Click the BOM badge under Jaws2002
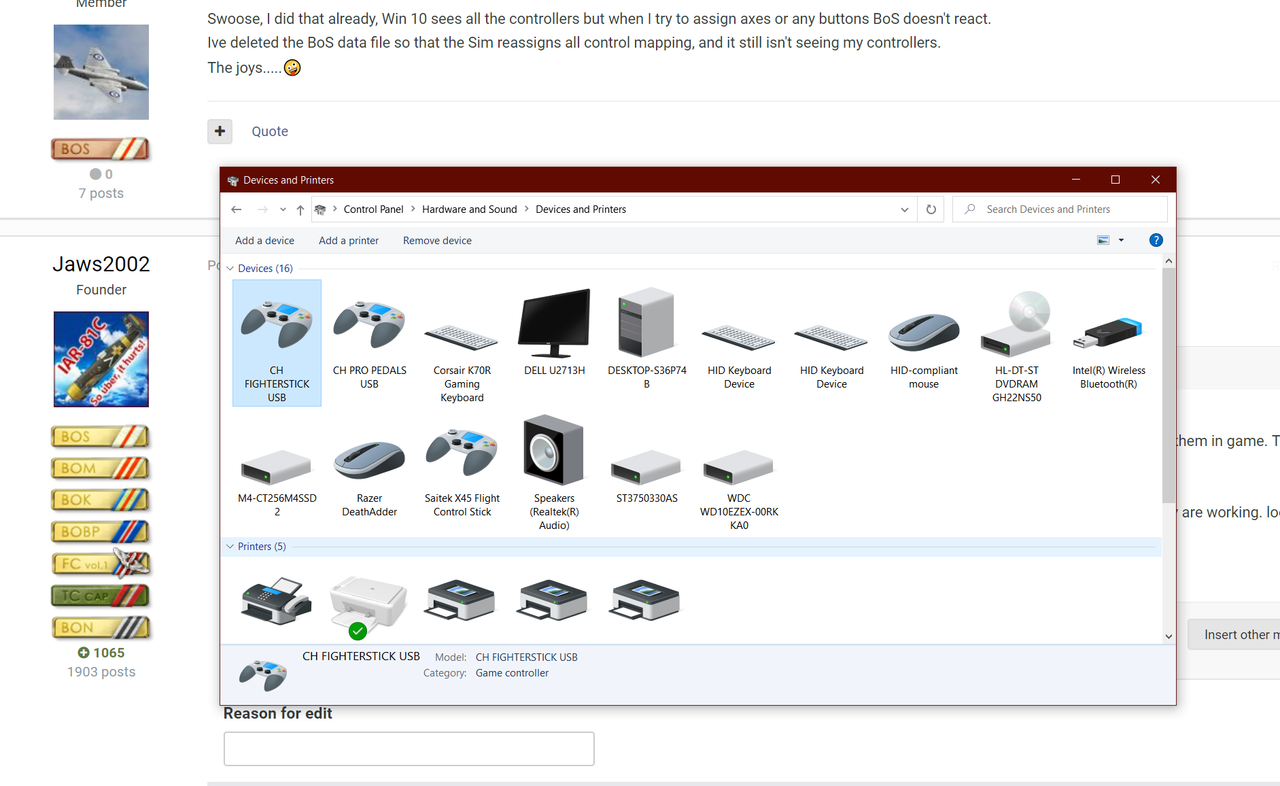Screen dimensions: 1280x786 pyautogui.click(x=100, y=468)
